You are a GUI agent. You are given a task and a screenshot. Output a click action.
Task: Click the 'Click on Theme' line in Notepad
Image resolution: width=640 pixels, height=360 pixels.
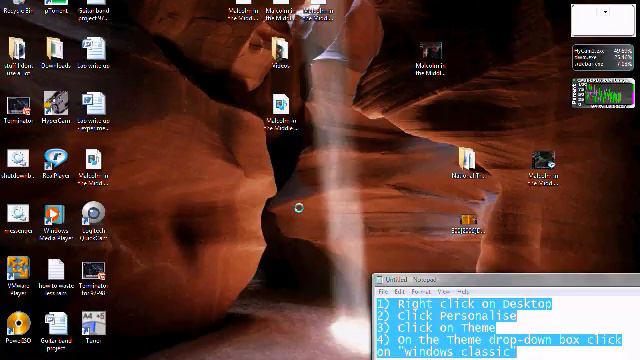436,328
